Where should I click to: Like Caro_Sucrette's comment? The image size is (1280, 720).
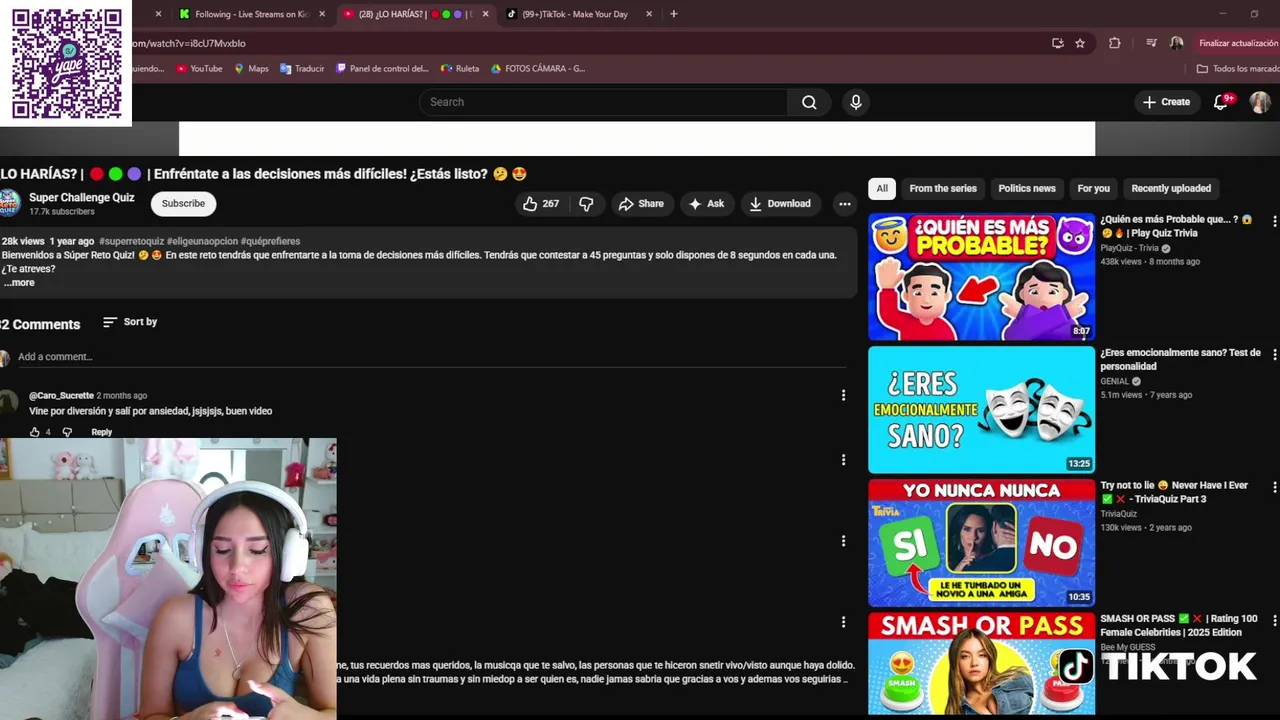click(35, 432)
